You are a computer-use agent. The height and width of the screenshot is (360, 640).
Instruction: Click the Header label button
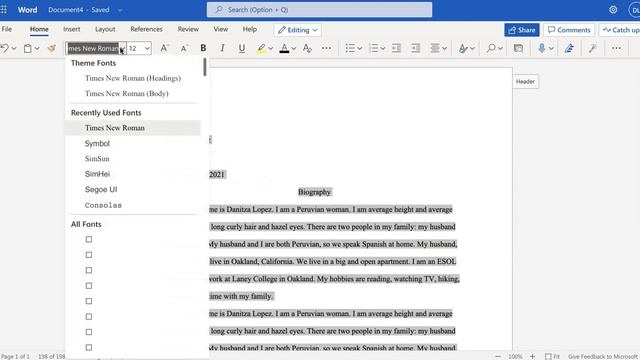pyautogui.click(x=525, y=82)
